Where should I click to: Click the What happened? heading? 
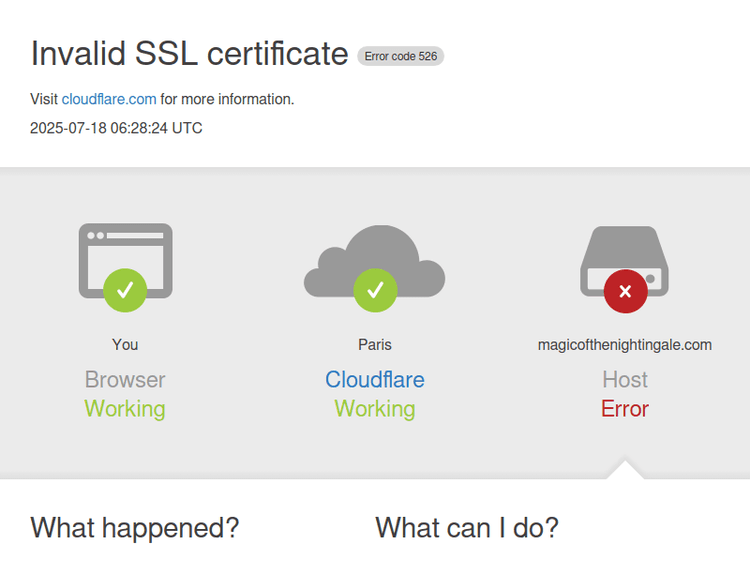135,528
